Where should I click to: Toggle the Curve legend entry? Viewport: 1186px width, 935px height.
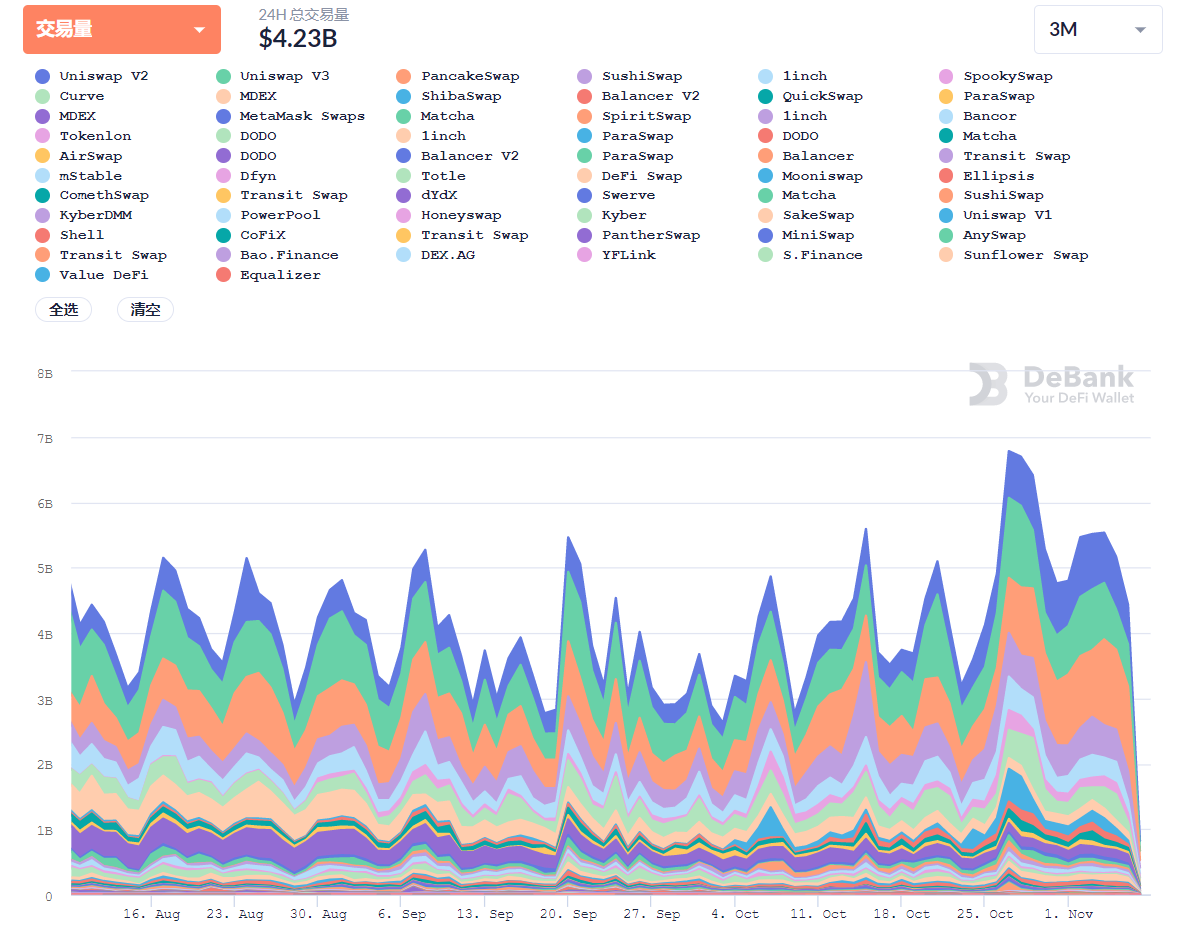[70, 96]
